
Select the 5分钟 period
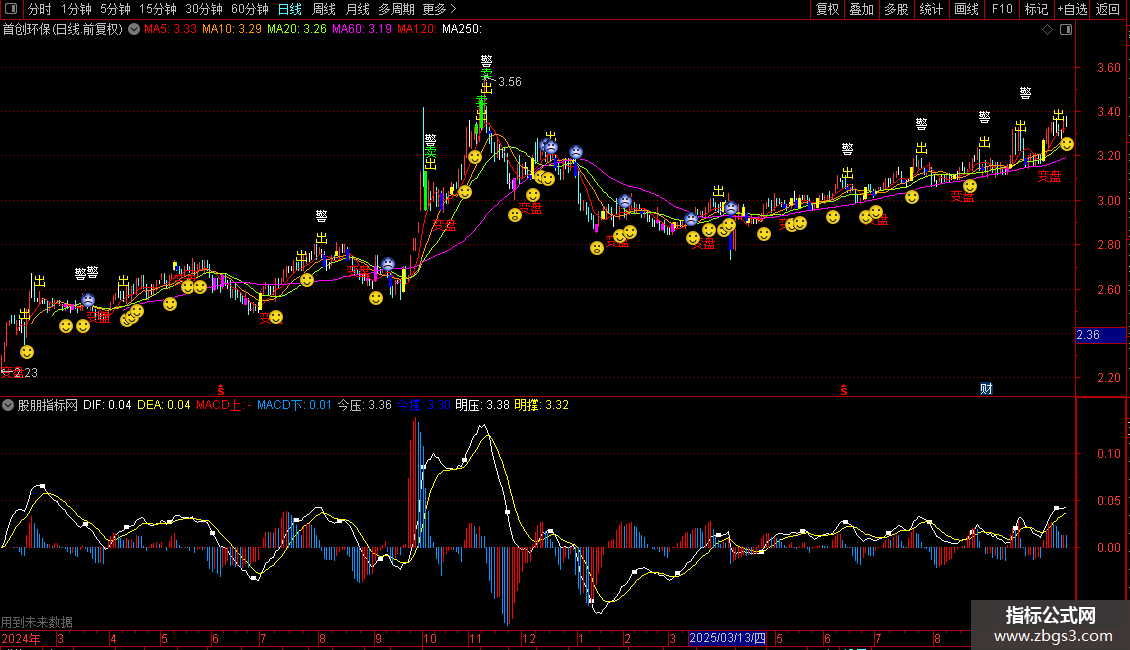point(115,9)
